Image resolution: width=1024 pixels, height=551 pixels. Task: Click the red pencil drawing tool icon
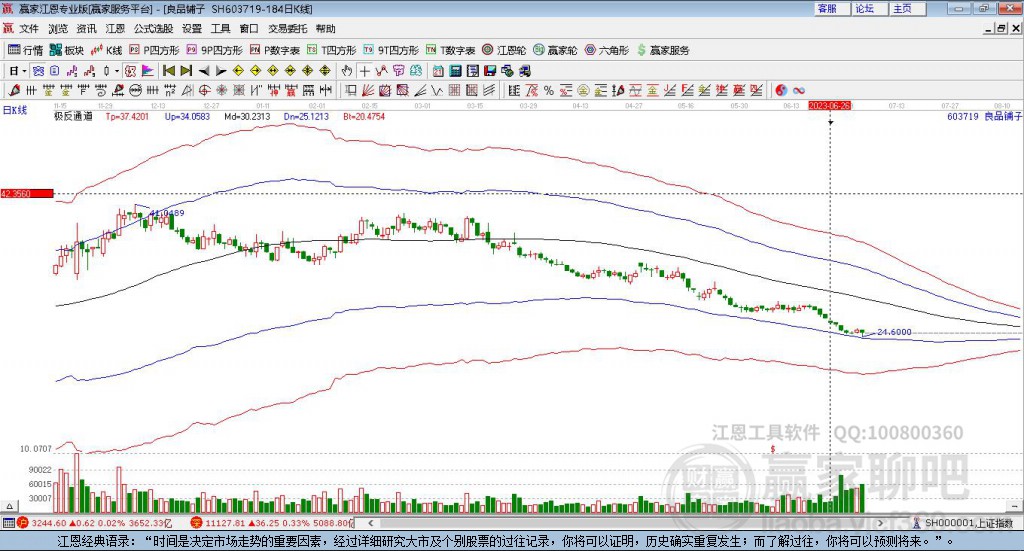[14, 90]
